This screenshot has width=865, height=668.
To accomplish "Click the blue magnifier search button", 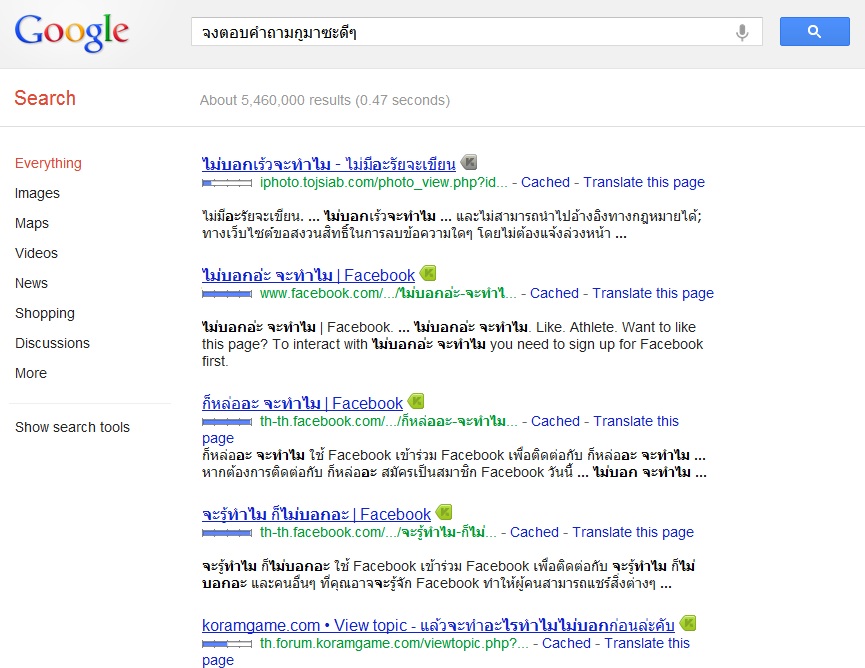I will pyautogui.click(x=814, y=31).
